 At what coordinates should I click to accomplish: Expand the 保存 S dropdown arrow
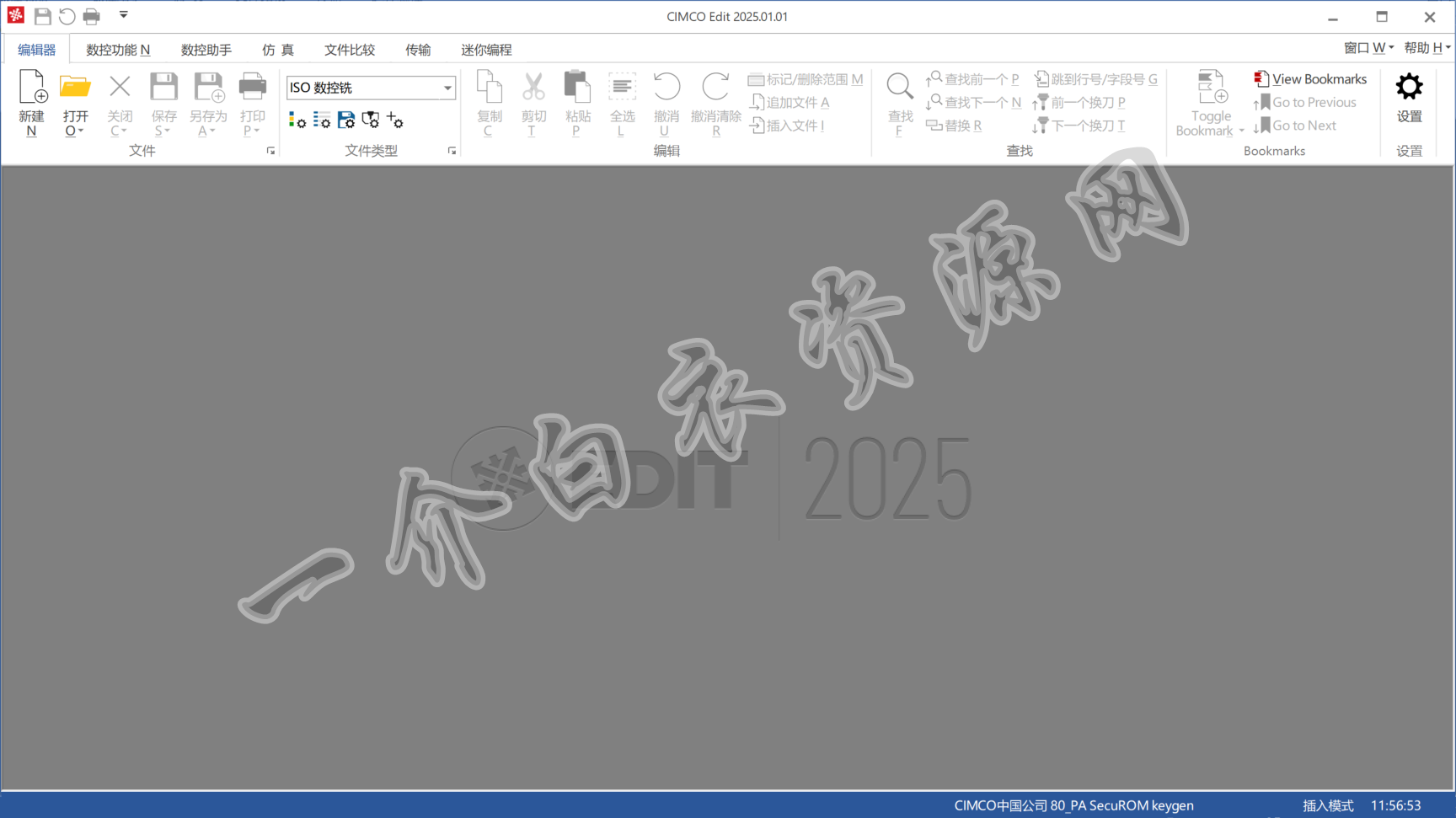click(167, 131)
